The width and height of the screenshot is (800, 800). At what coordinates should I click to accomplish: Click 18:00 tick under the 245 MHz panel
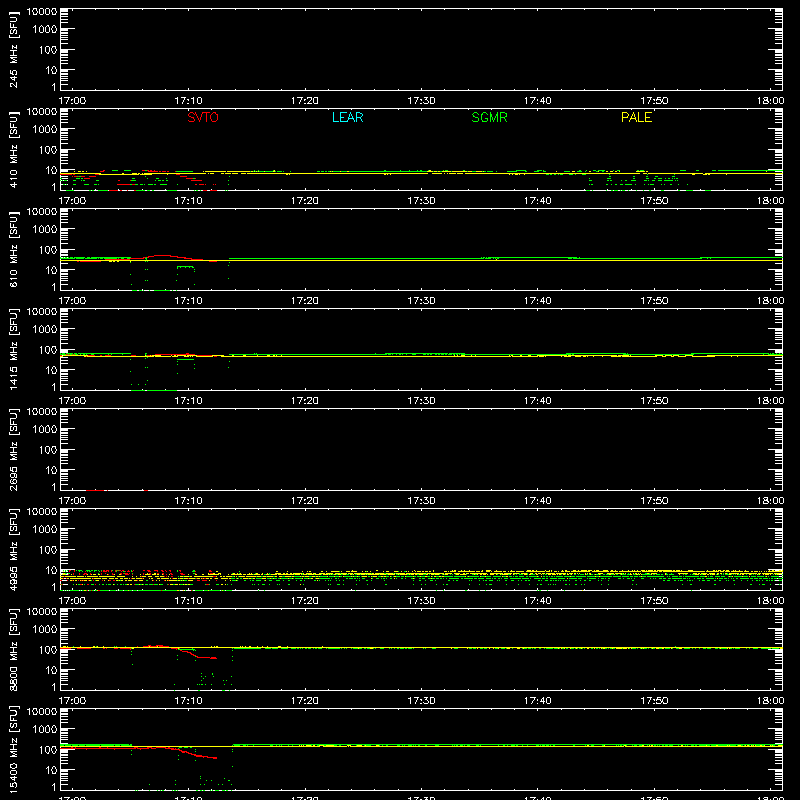[770, 101]
